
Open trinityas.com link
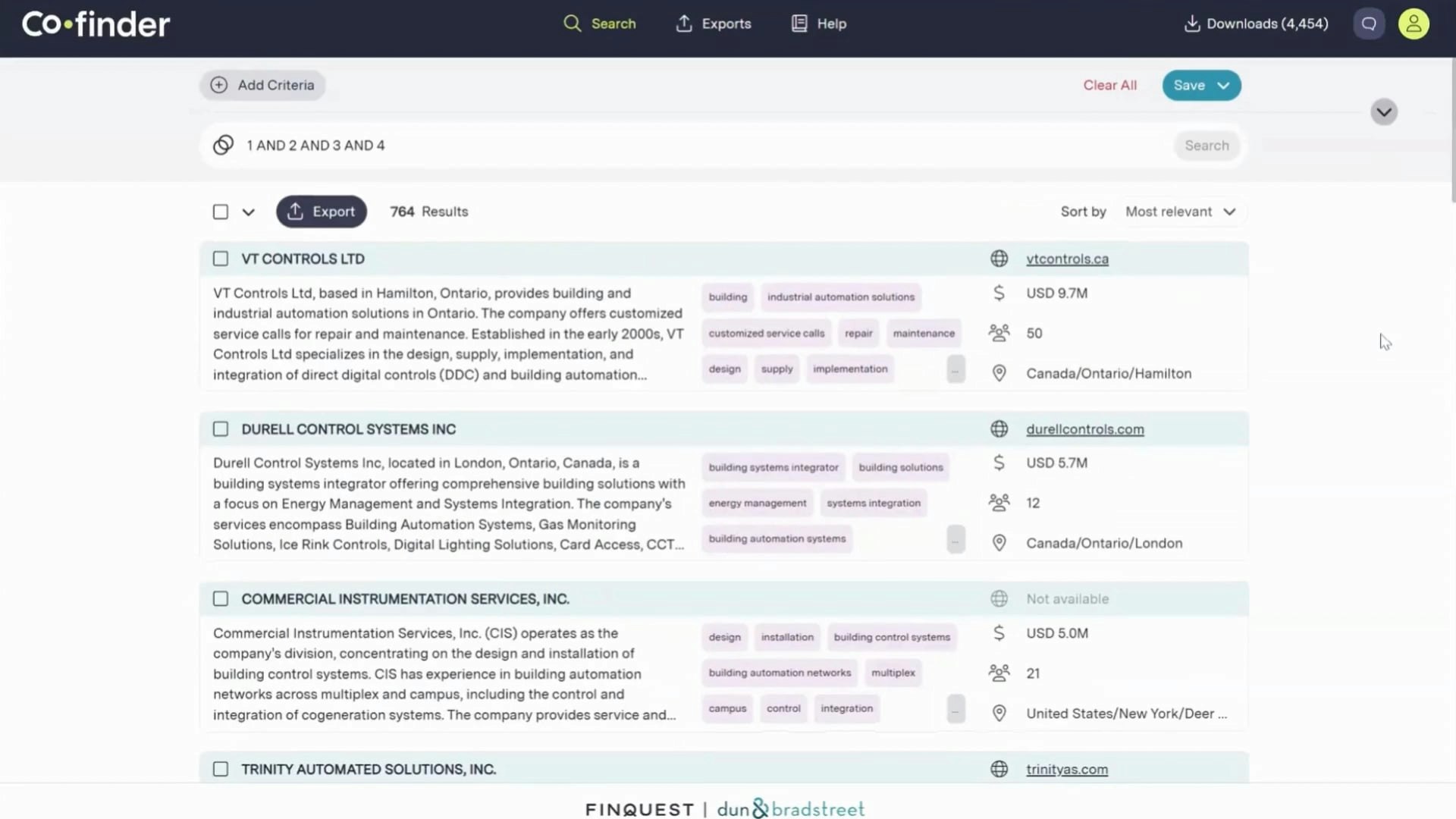point(1066,769)
